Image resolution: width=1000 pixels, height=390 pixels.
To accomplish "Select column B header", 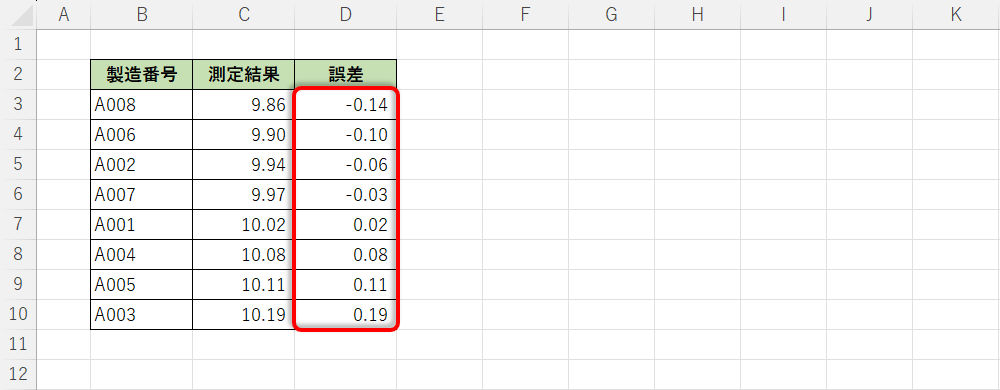I will pyautogui.click(x=142, y=15).
